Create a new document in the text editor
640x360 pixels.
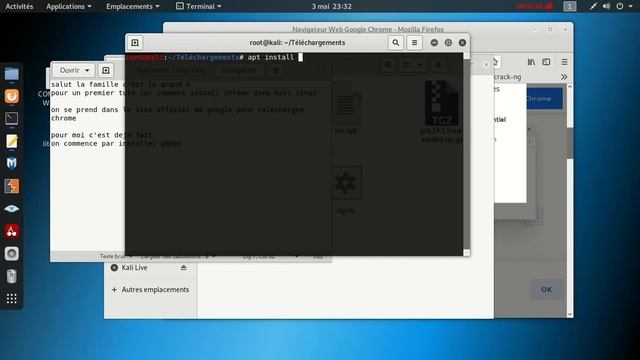click(106, 70)
